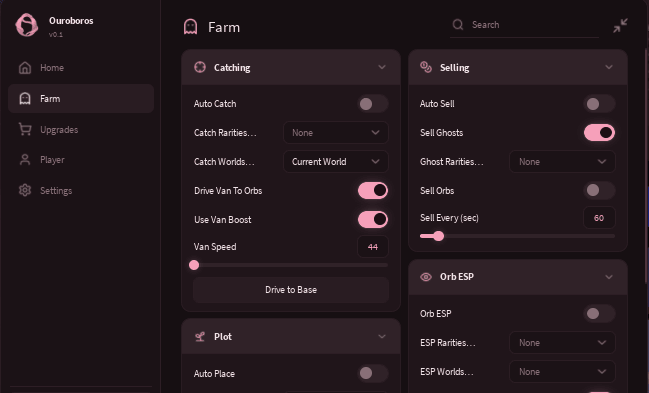Click the Search input field
Viewport: 649px width, 393px height.
pos(525,25)
